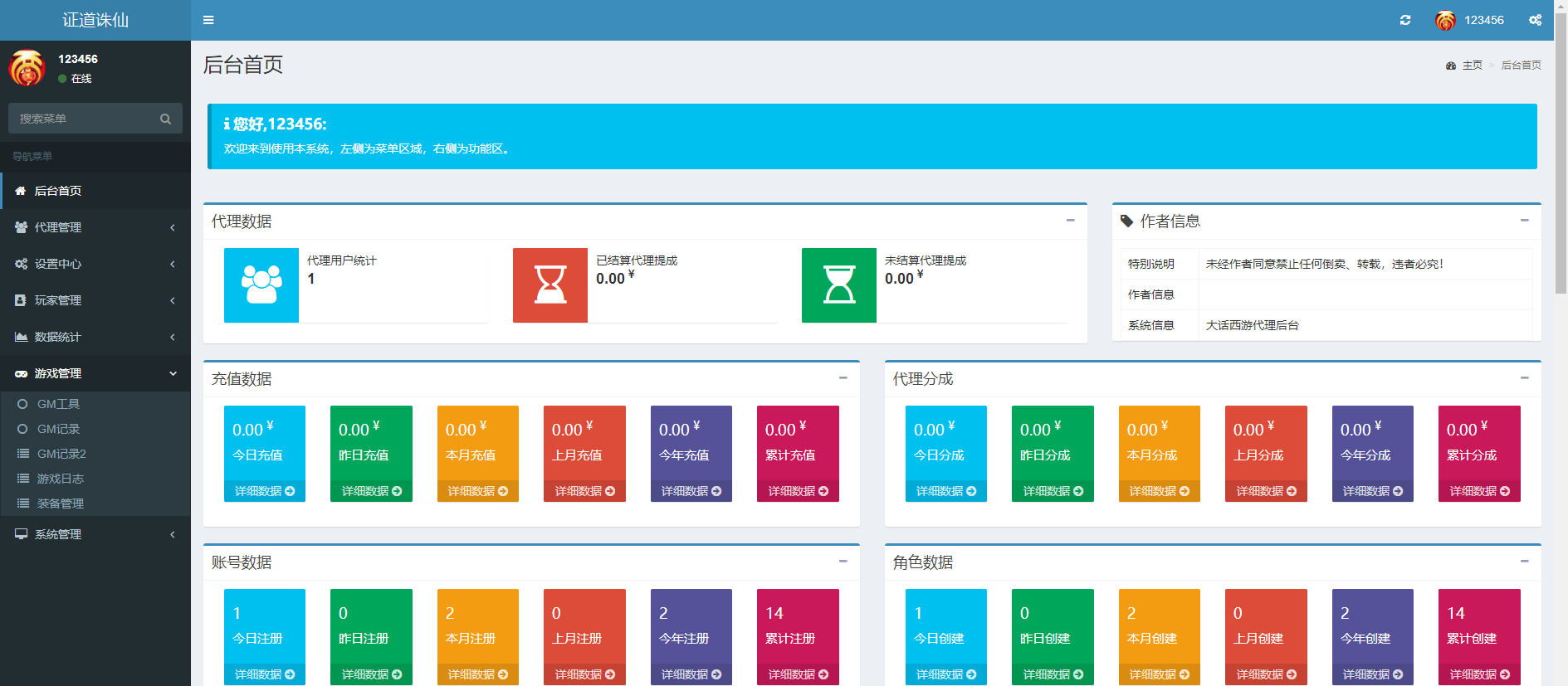
Task: Click the purple 今年注册 tile
Action: (691, 626)
